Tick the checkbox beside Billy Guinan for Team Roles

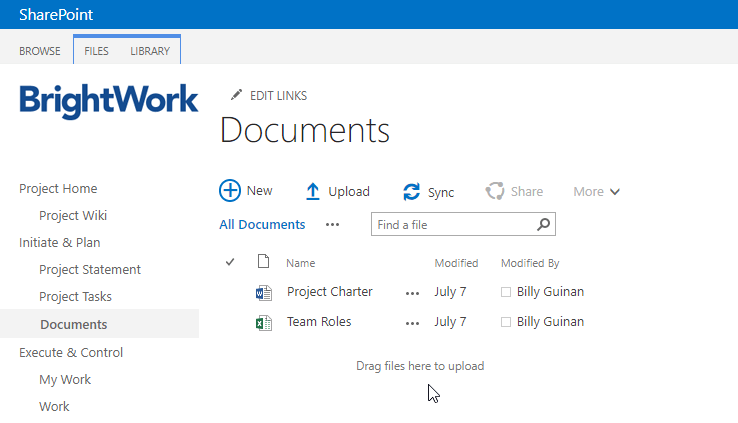pyautogui.click(x=506, y=323)
